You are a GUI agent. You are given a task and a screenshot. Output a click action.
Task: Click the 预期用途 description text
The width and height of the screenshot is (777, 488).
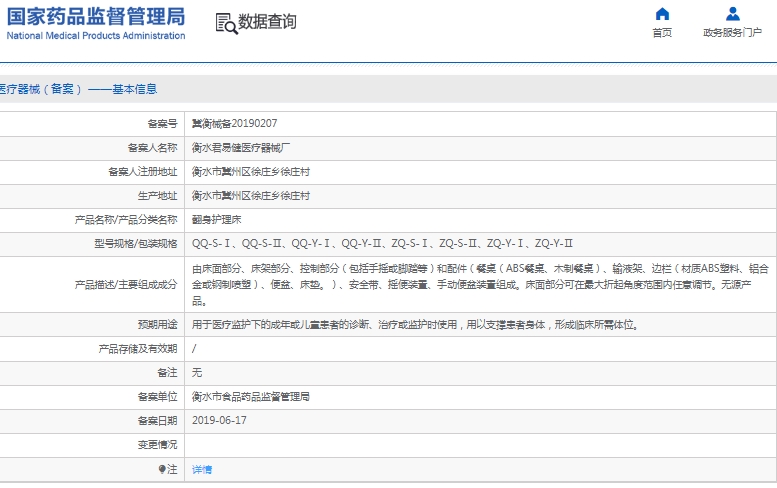[x=415, y=325]
